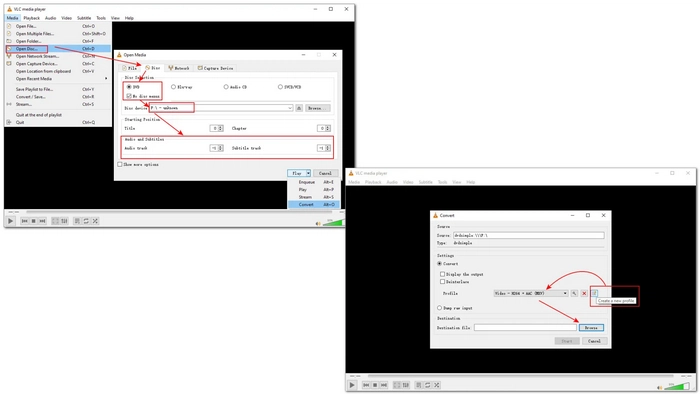Stop playback in window behind Open Media dialog
Viewport: 700px width, 394px height.
(33, 221)
